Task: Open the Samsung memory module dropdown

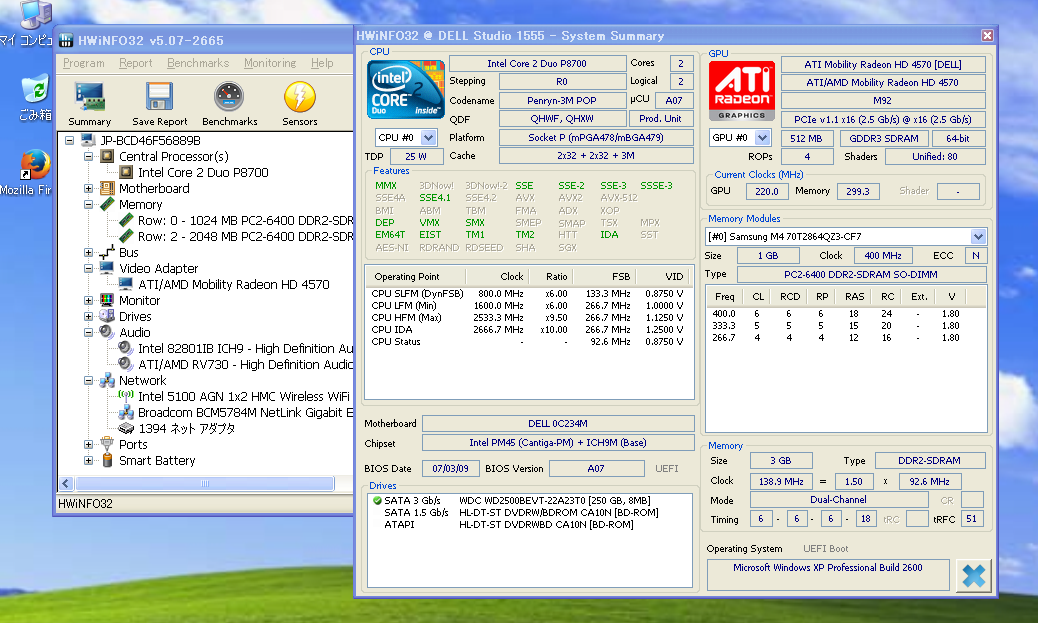Action: [978, 236]
